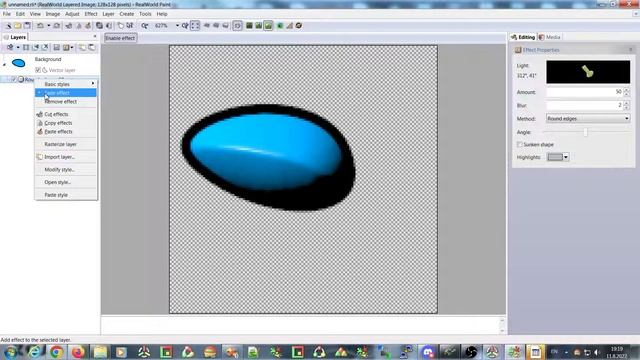Viewport: 640px width, 360px height.
Task: Open the Create menu in menu bar
Action: (x=127, y=14)
